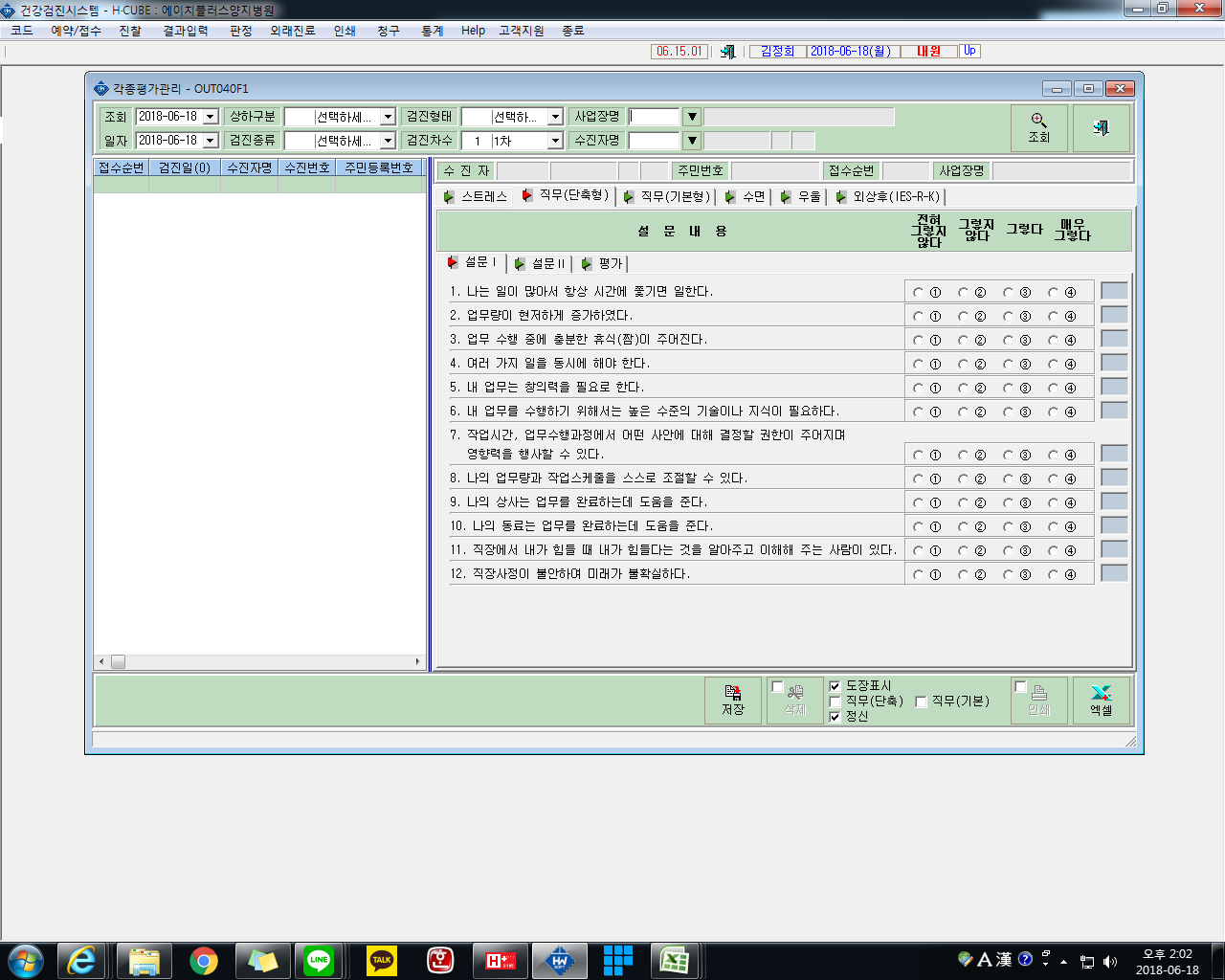Click the exit door icon beside 조회
The width and height of the screenshot is (1225, 980).
click(x=1101, y=128)
